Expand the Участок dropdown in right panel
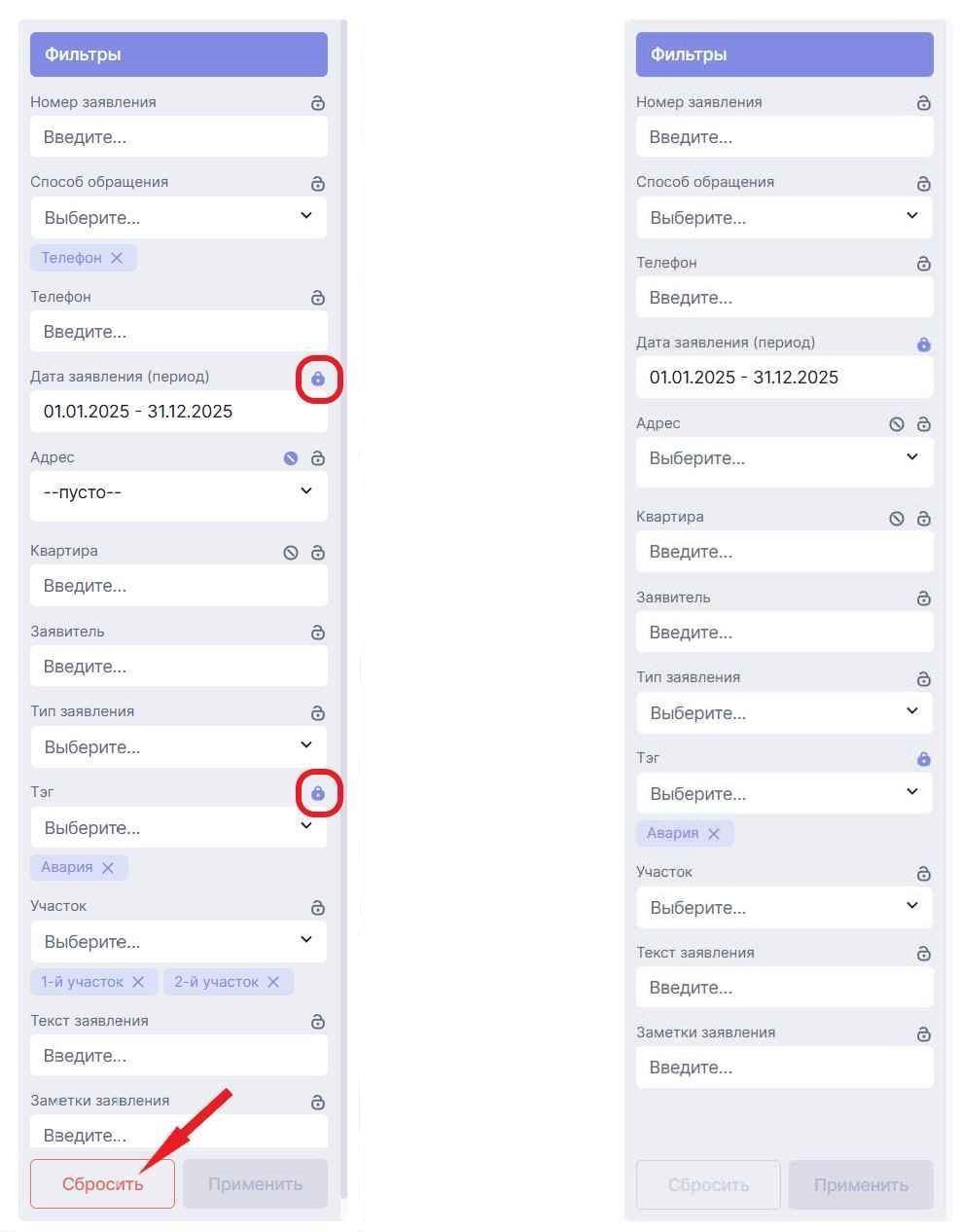Image resolution: width=960 pixels, height=1232 pixels. [784, 907]
